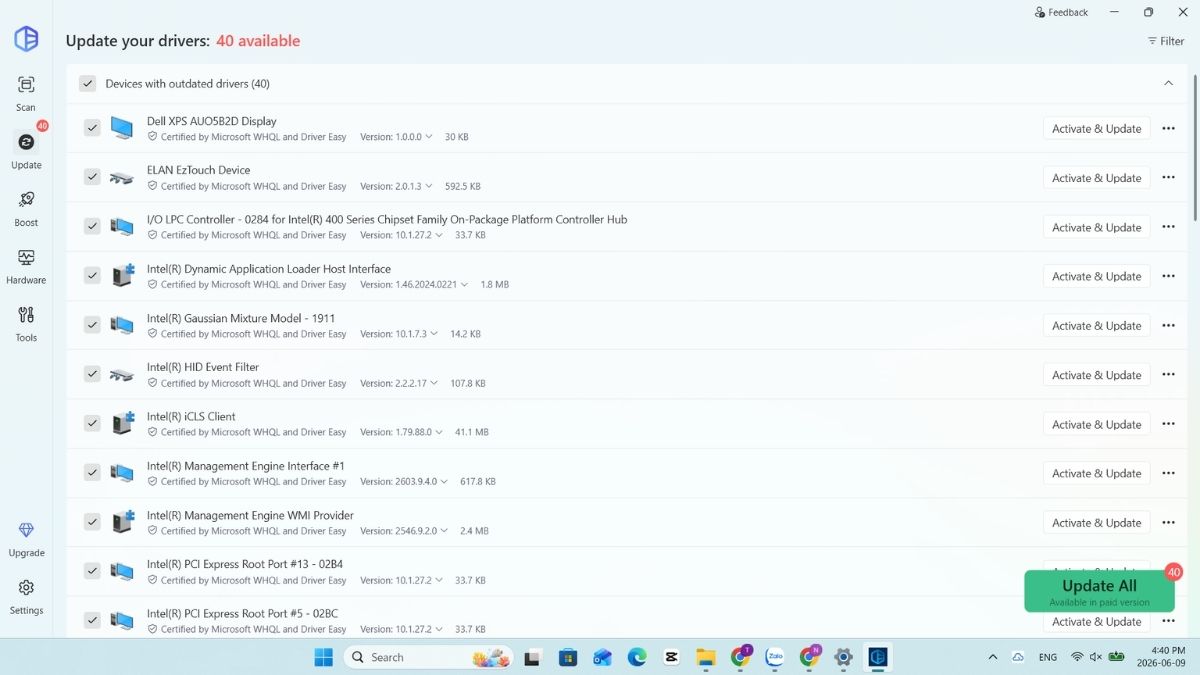Open the Tools section in sidebar
This screenshot has height=675, width=1200.
(x=26, y=323)
